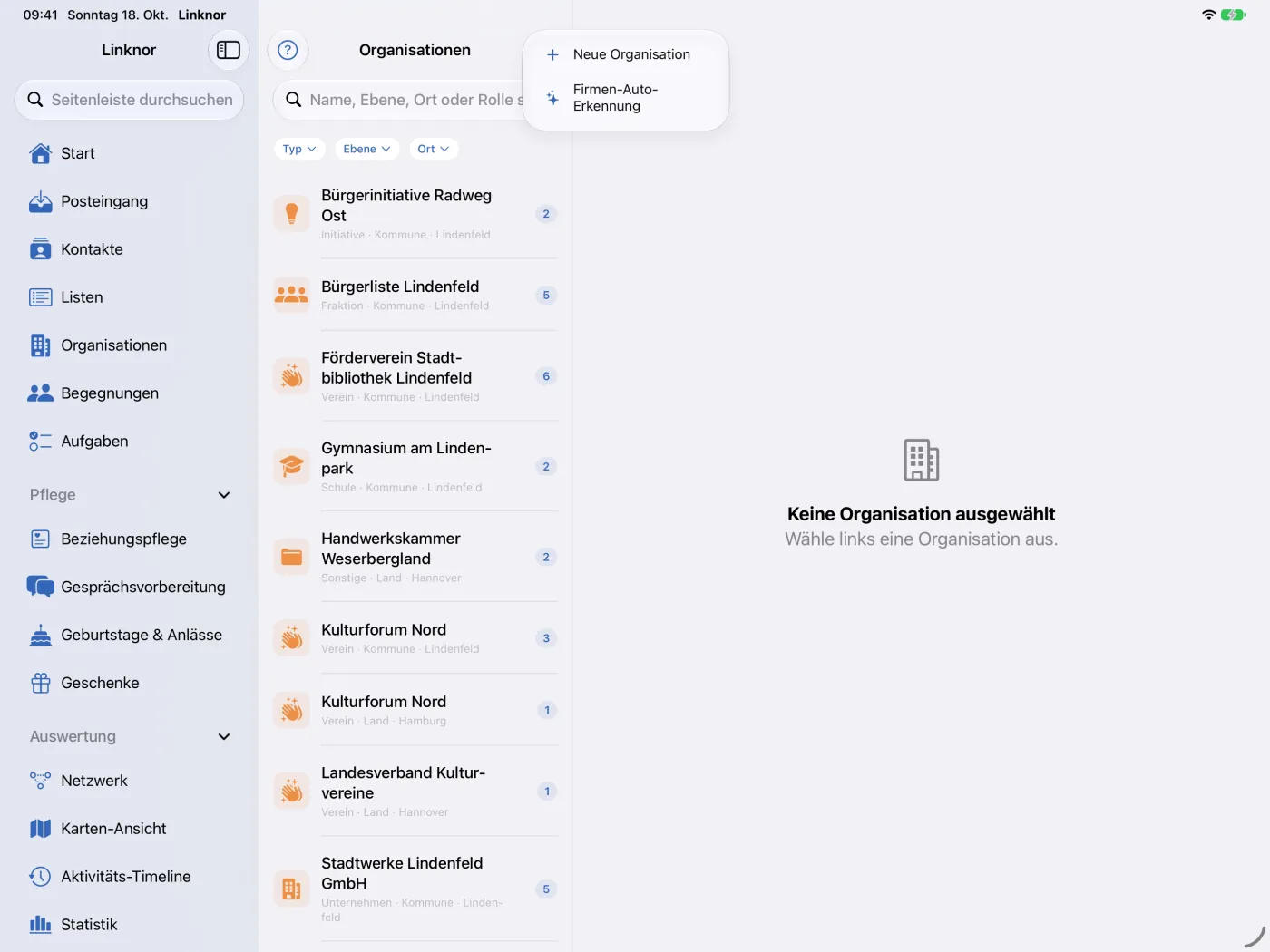Image resolution: width=1270 pixels, height=952 pixels.
Task: Open the Ort filter dropdown
Action: (x=433, y=149)
